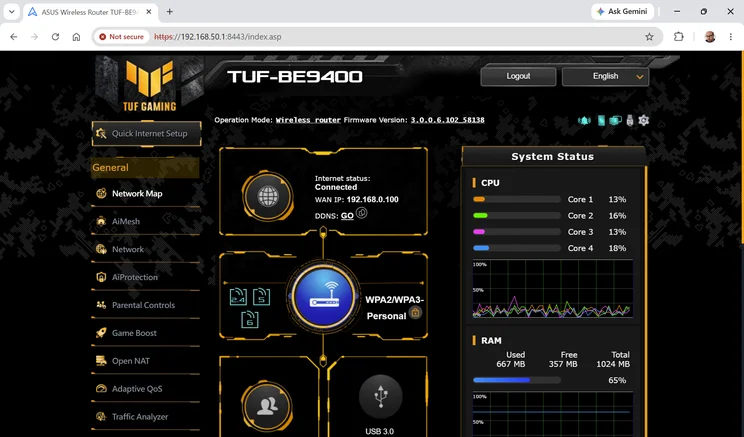Go back in browser
Viewport: 744px width, 437px height.
point(14,37)
